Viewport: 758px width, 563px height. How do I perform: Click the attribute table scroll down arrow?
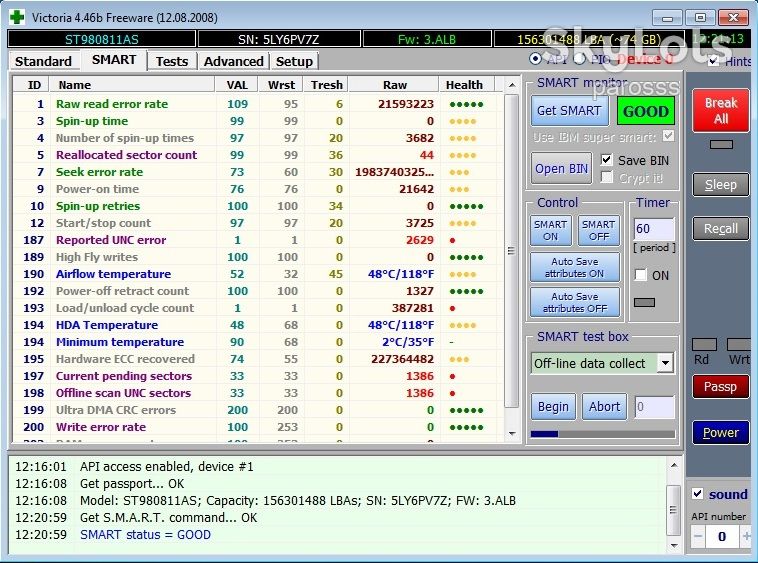coord(512,433)
